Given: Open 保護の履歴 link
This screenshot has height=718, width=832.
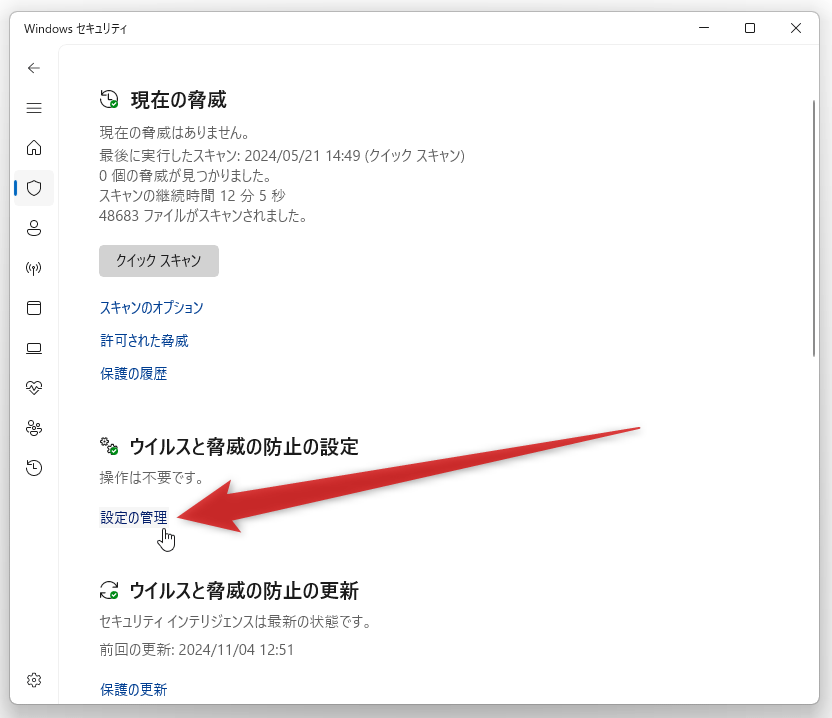Looking at the screenshot, I should (x=134, y=374).
